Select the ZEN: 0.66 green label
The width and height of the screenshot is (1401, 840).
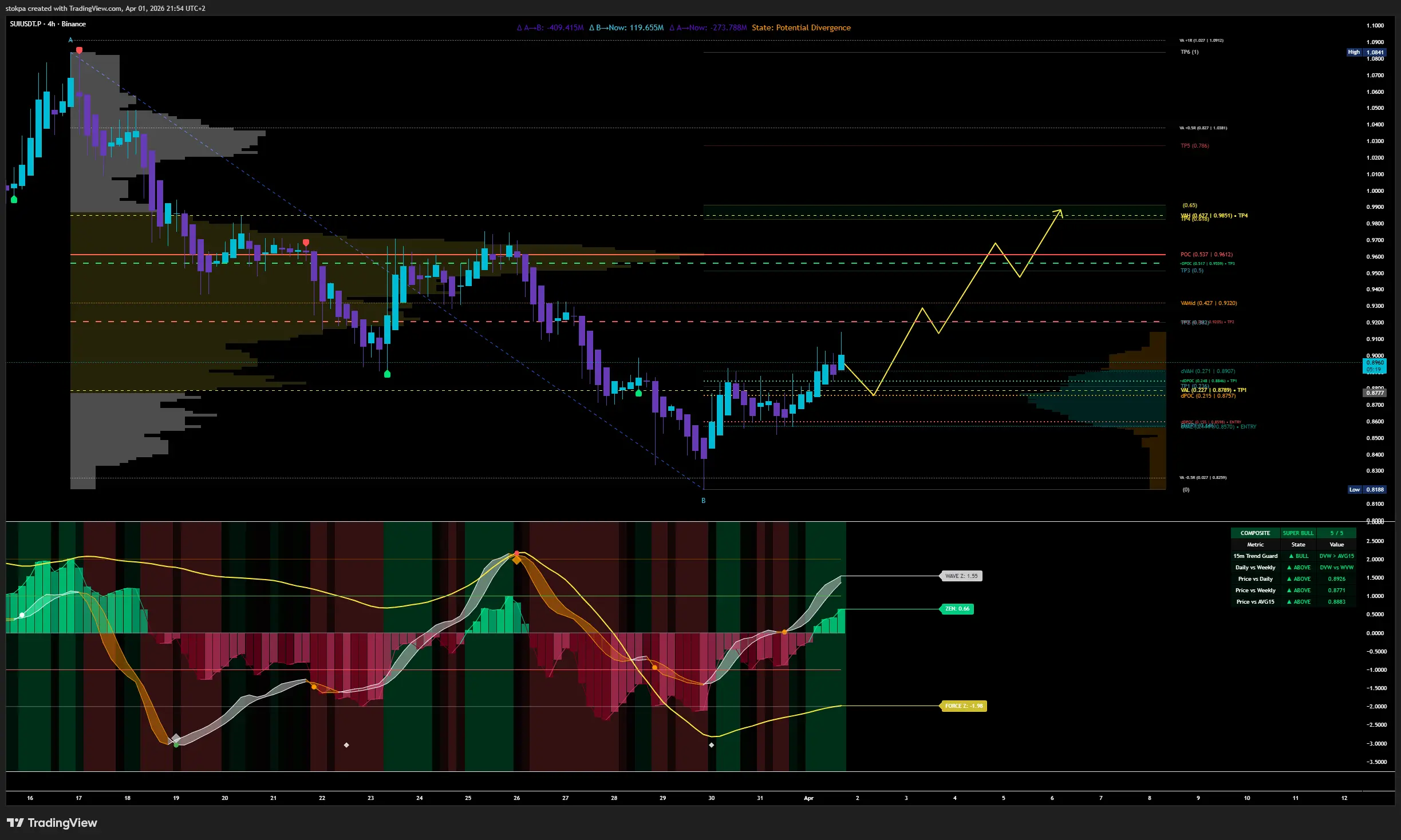point(957,609)
